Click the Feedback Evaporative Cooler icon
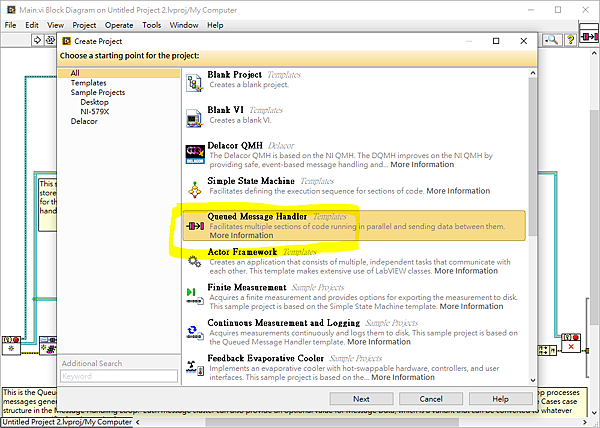 pyautogui.click(x=195, y=367)
